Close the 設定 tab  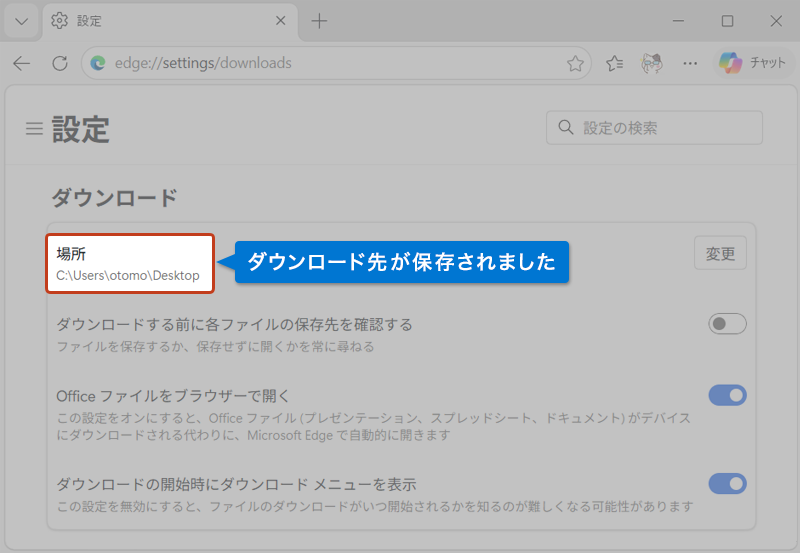280,21
